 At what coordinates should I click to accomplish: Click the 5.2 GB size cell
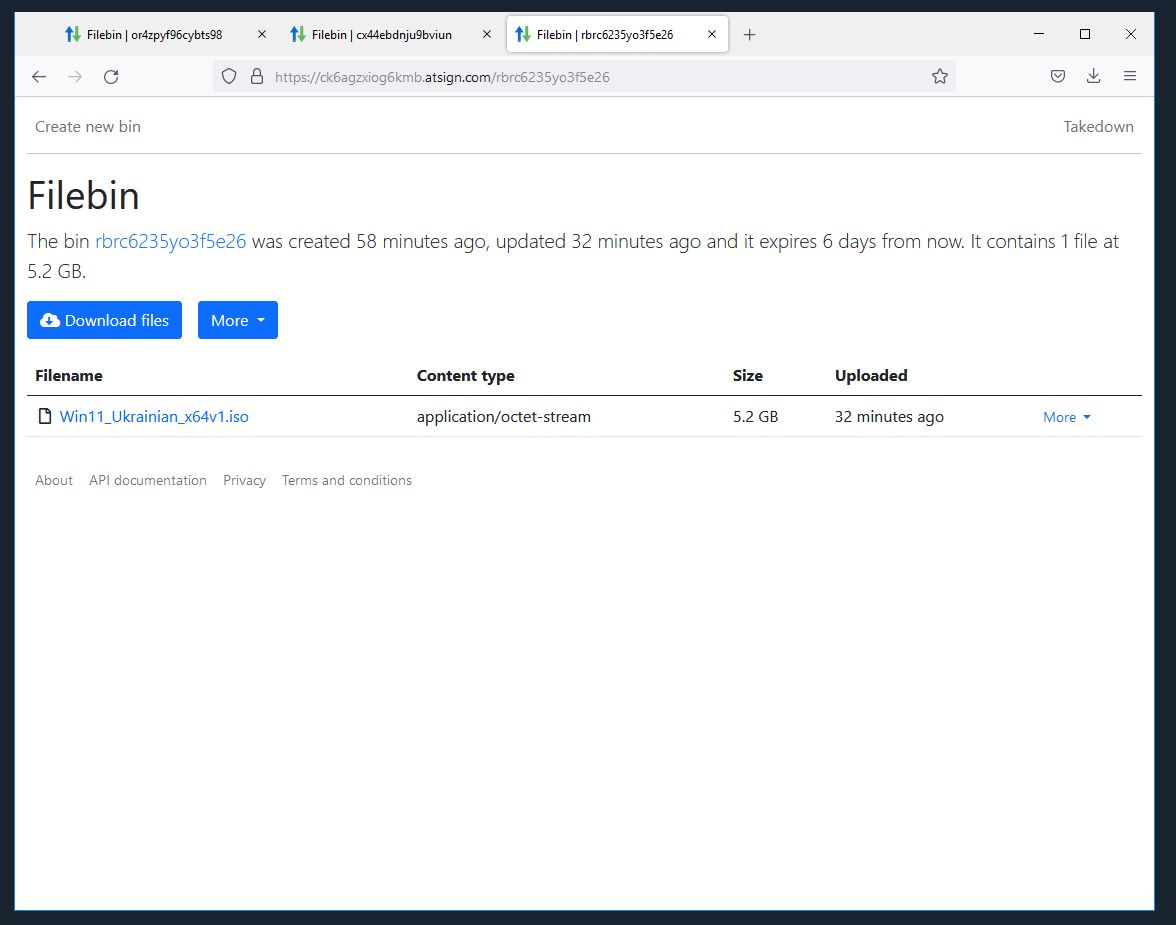click(755, 416)
